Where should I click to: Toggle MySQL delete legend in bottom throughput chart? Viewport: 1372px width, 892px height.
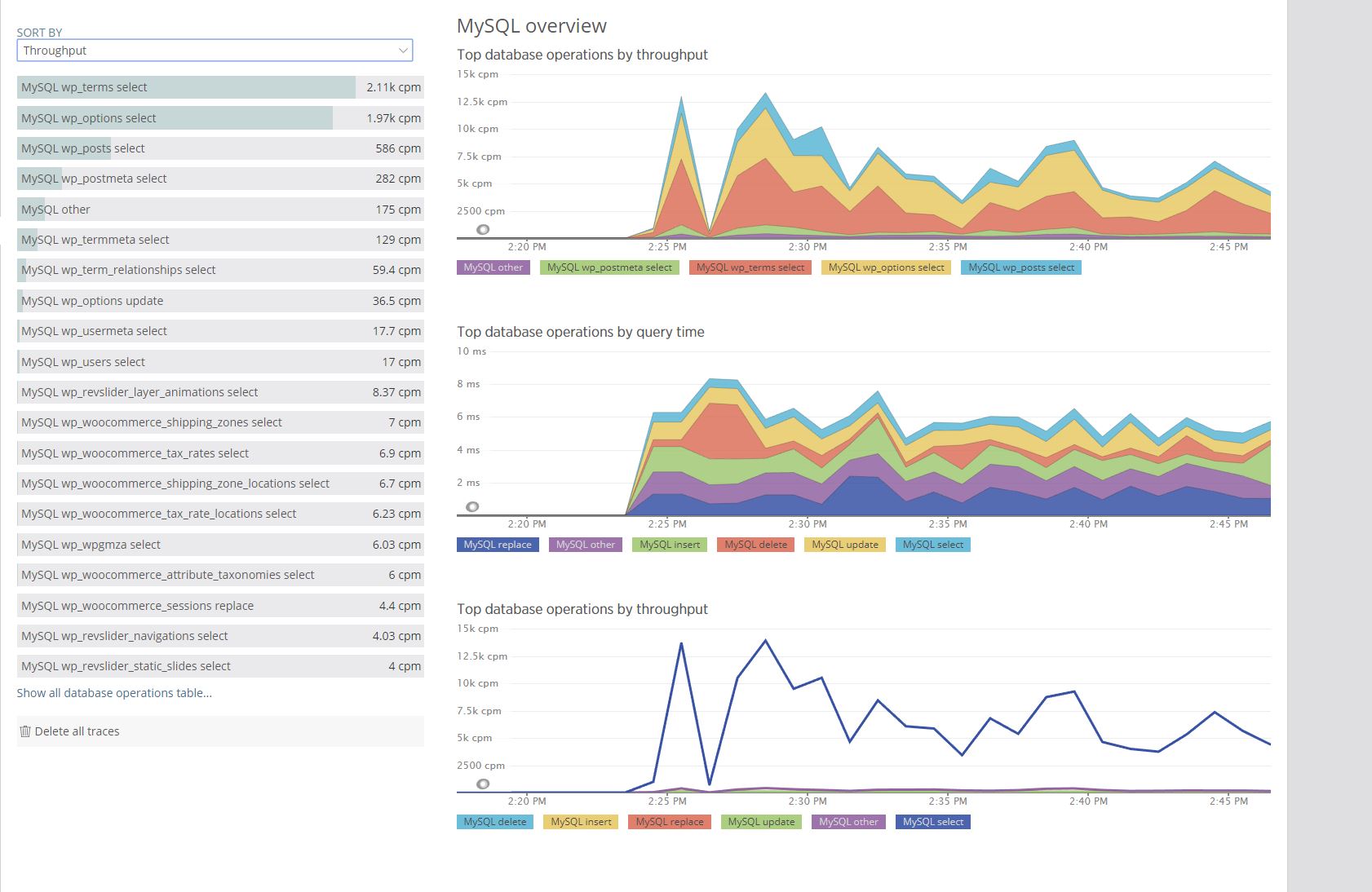(x=495, y=822)
